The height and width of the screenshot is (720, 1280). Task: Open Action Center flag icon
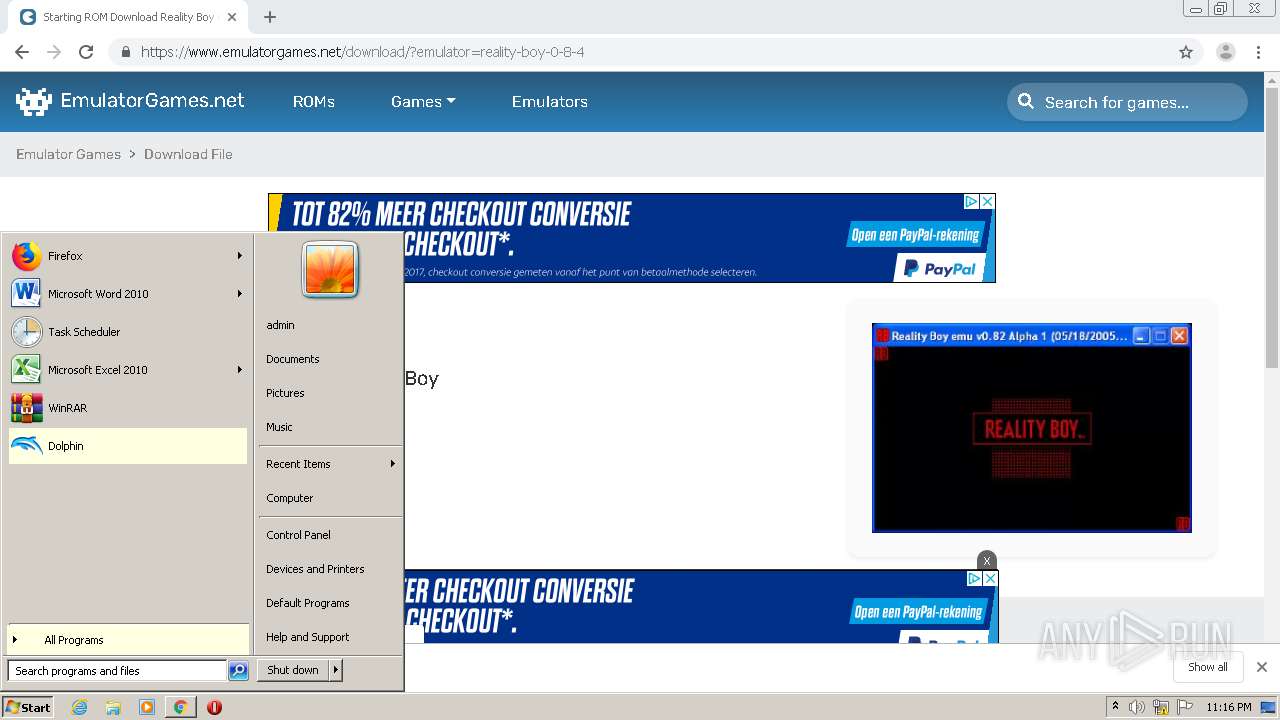pyautogui.click(x=1185, y=707)
